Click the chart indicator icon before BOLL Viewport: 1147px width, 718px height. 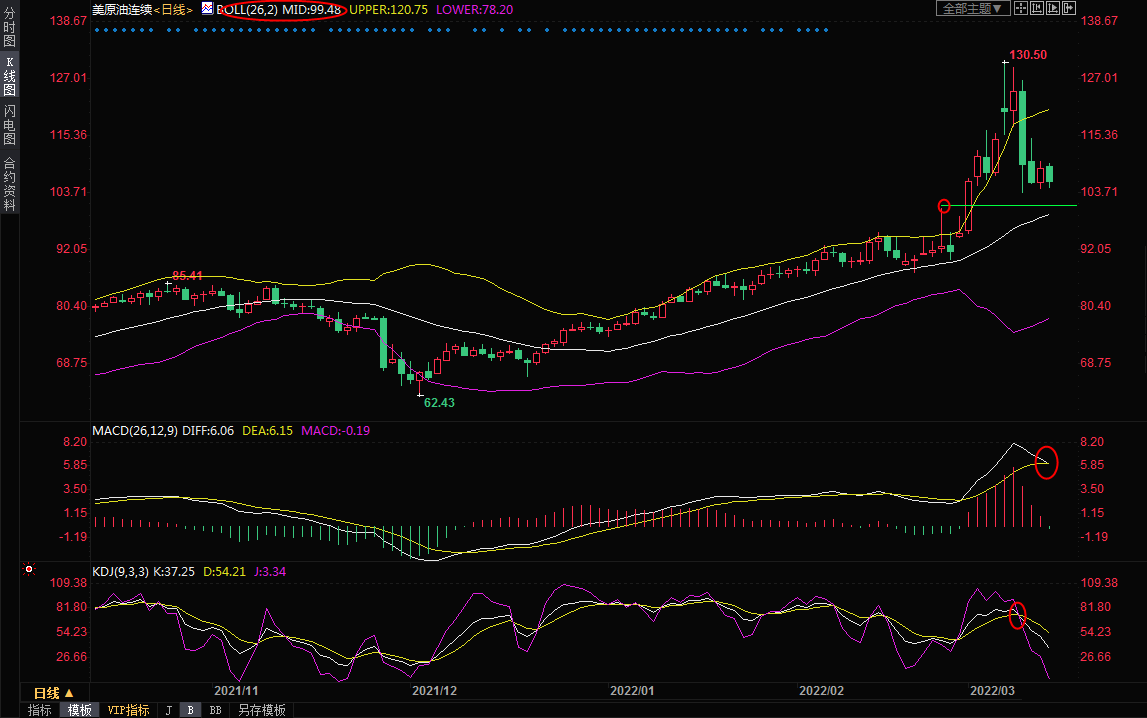pyautogui.click(x=207, y=8)
